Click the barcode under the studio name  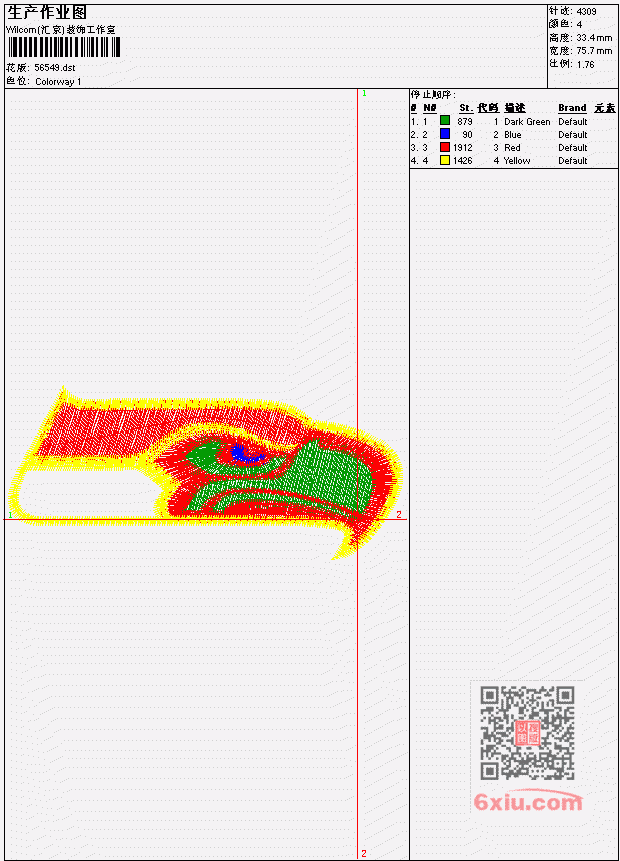pyautogui.click(x=64, y=47)
